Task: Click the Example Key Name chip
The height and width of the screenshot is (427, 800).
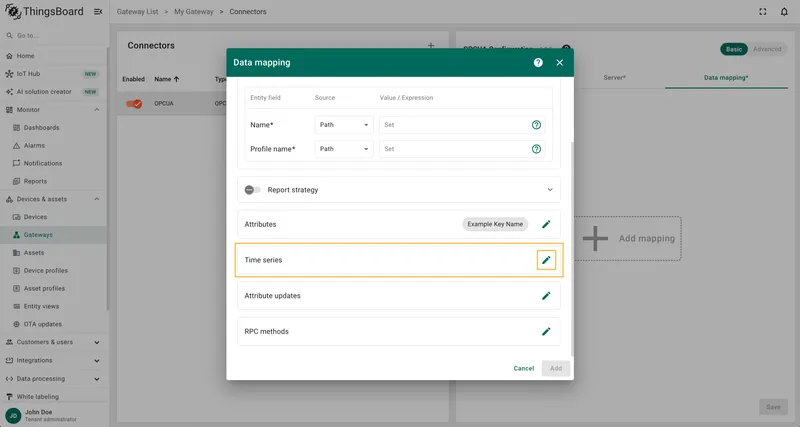Action: (495, 224)
